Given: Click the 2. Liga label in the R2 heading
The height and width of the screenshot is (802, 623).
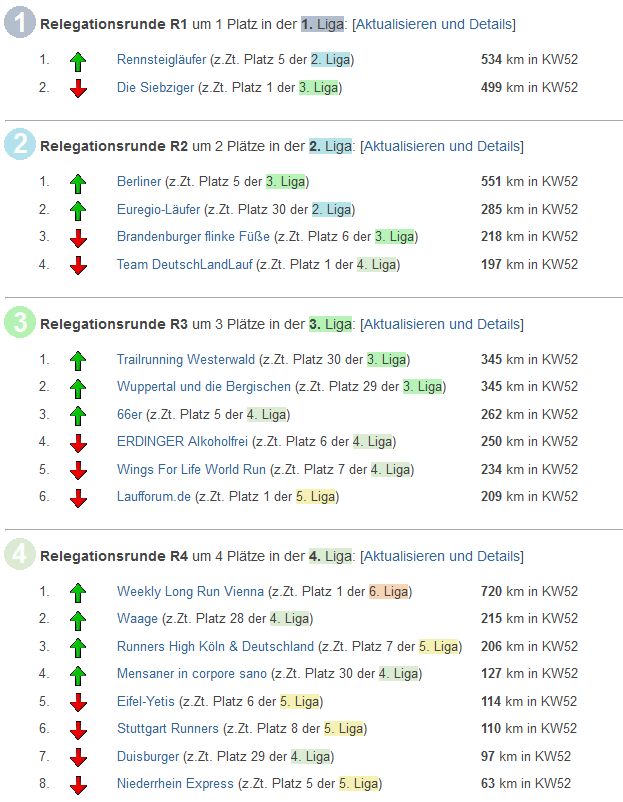Looking at the screenshot, I should click(x=330, y=146).
